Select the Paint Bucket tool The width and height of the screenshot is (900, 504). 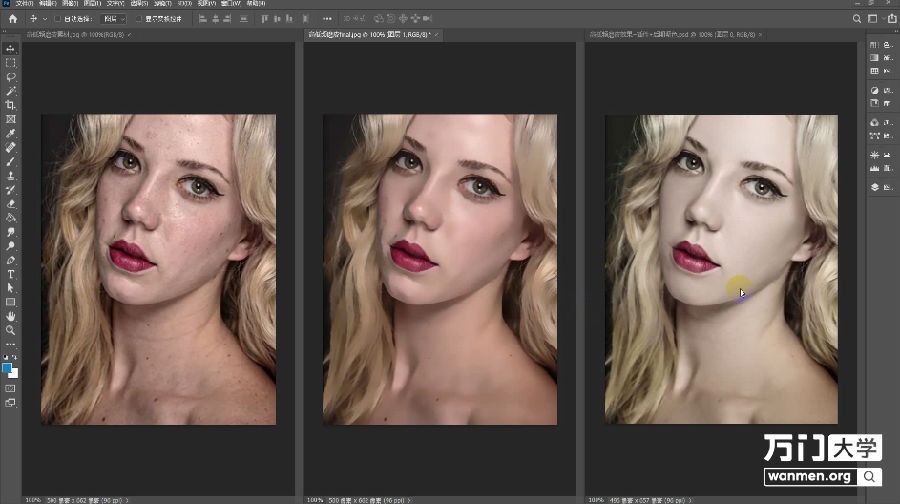pos(10,218)
